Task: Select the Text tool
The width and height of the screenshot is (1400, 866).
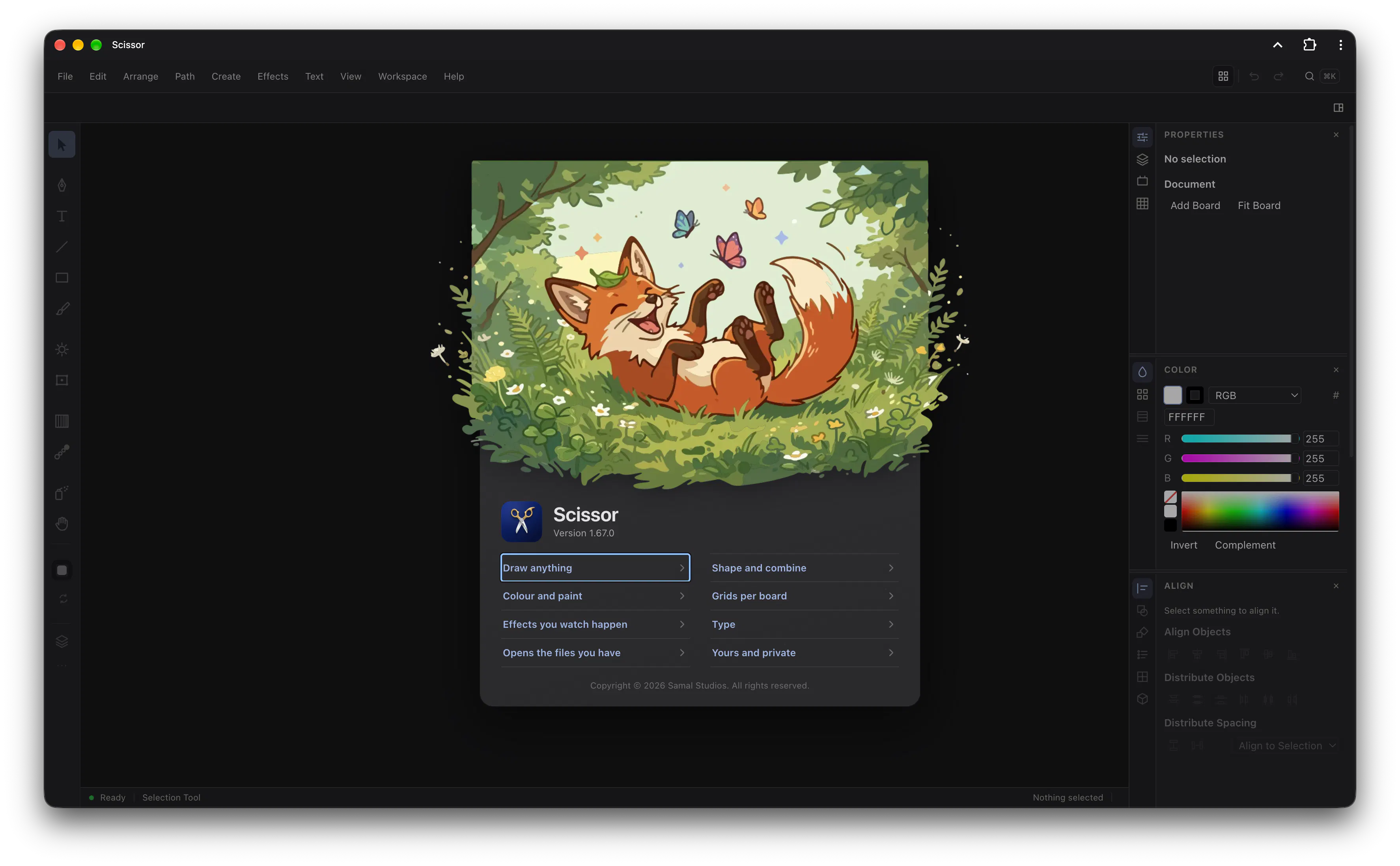Action: click(x=62, y=216)
